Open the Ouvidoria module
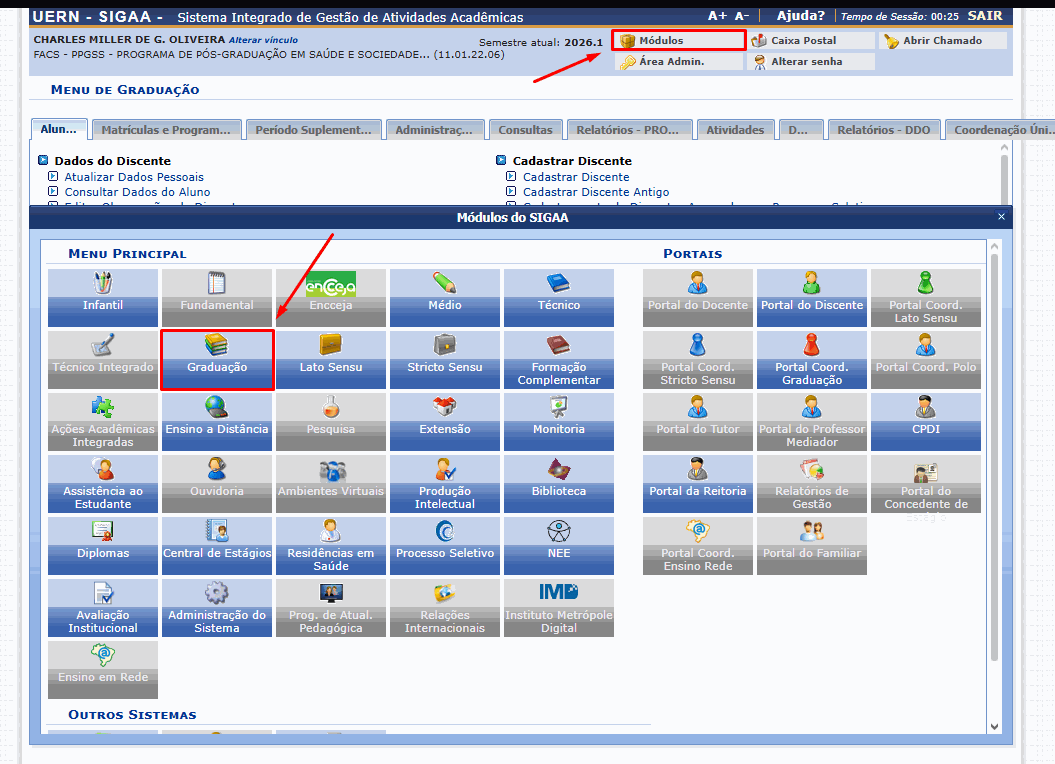1055x764 pixels. coord(217,483)
